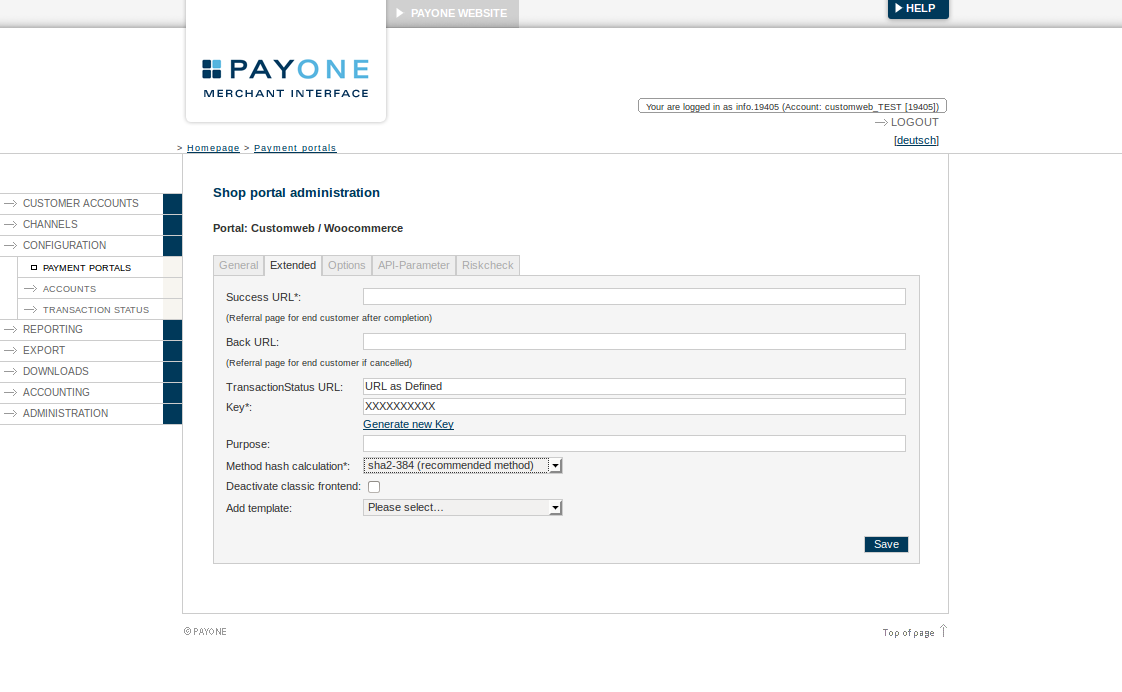Image resolution: width=1122 pixels, height=692 pixels.
Task: Switch language via the deutsch link
Action: (916, 141)
